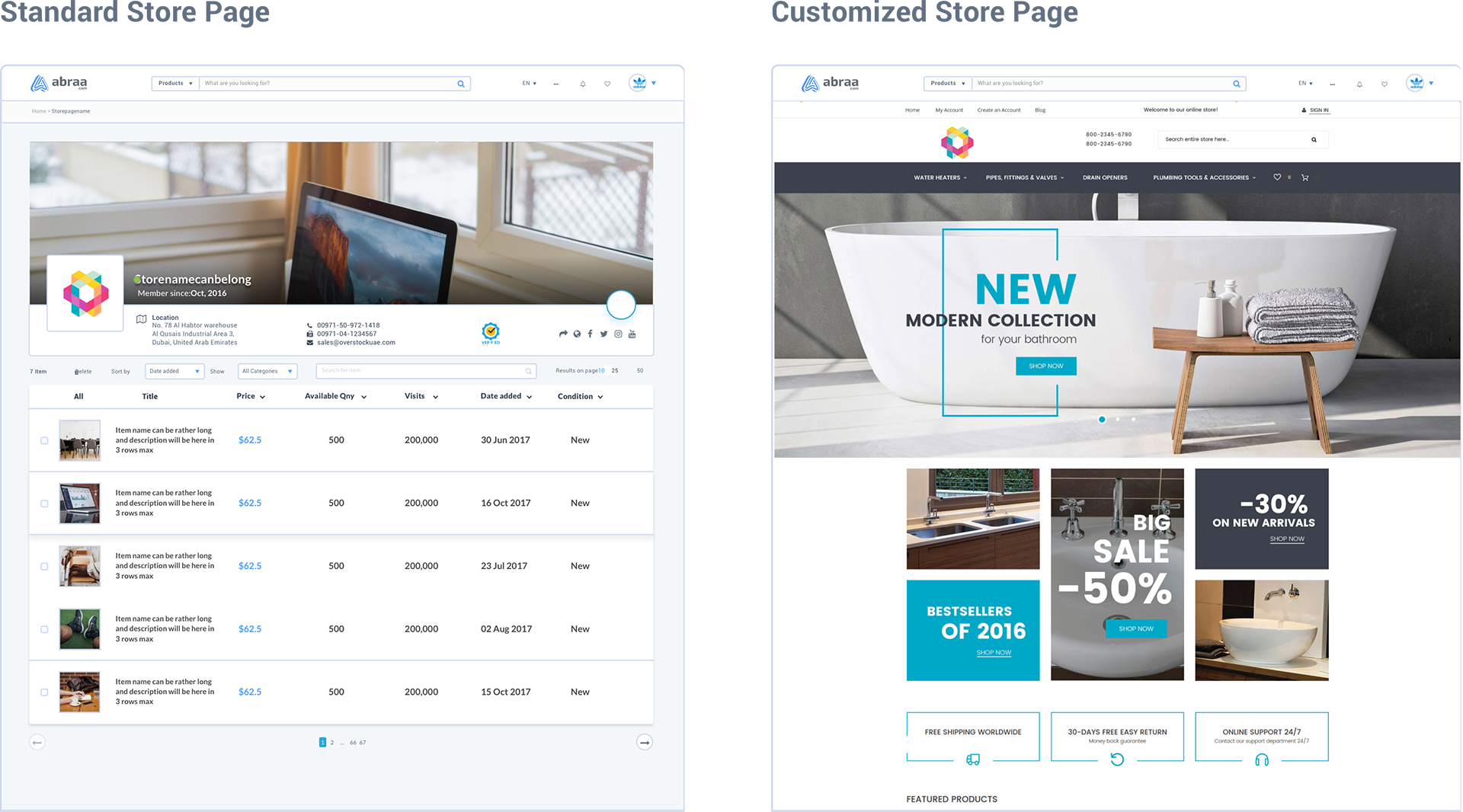Open Water Heaters menu
The width and height of the screenshot is (1463, 812).
click(x=940, y=177)
